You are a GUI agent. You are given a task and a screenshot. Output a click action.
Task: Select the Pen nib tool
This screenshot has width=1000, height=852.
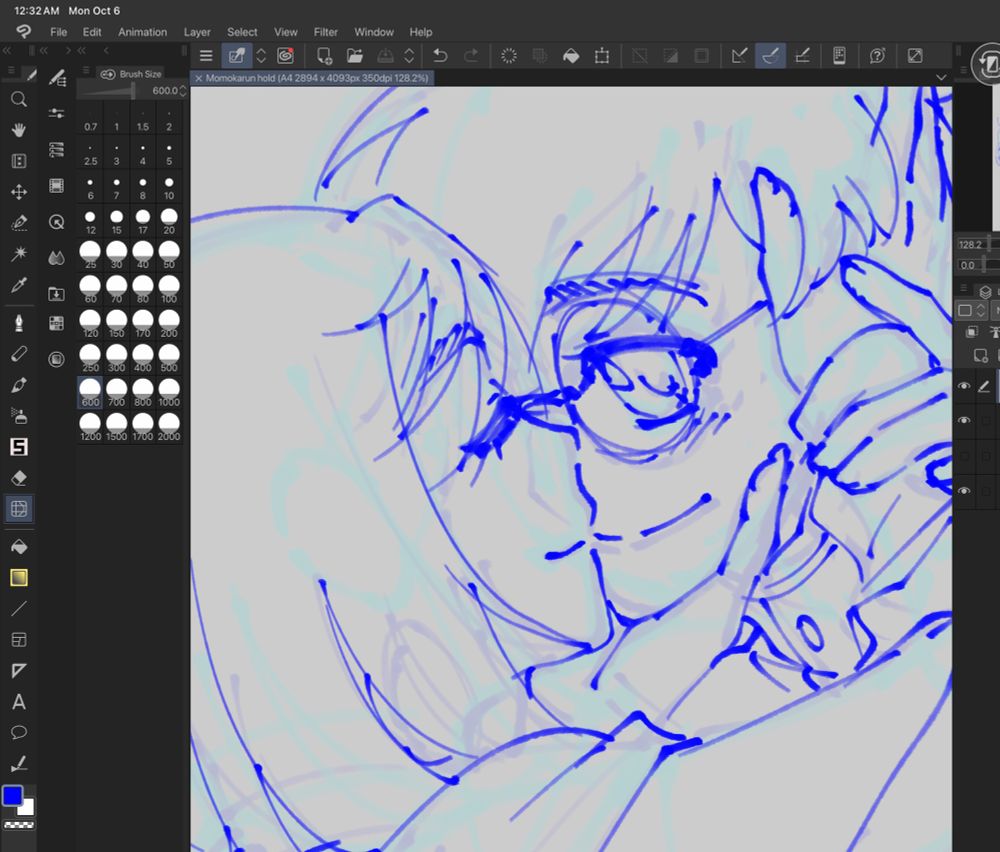point(18,323)
